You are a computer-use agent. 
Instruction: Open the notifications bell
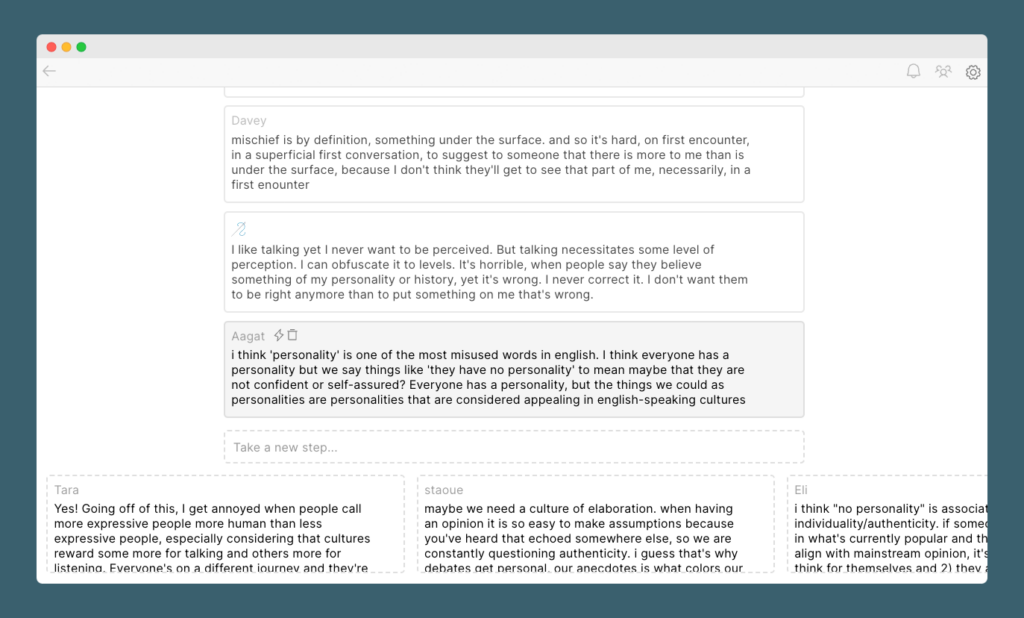(x=913, y=71)
